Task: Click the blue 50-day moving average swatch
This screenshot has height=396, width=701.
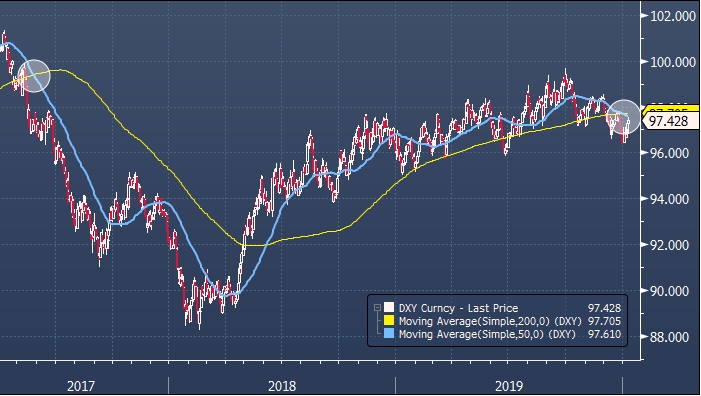Action: (389, 333)
